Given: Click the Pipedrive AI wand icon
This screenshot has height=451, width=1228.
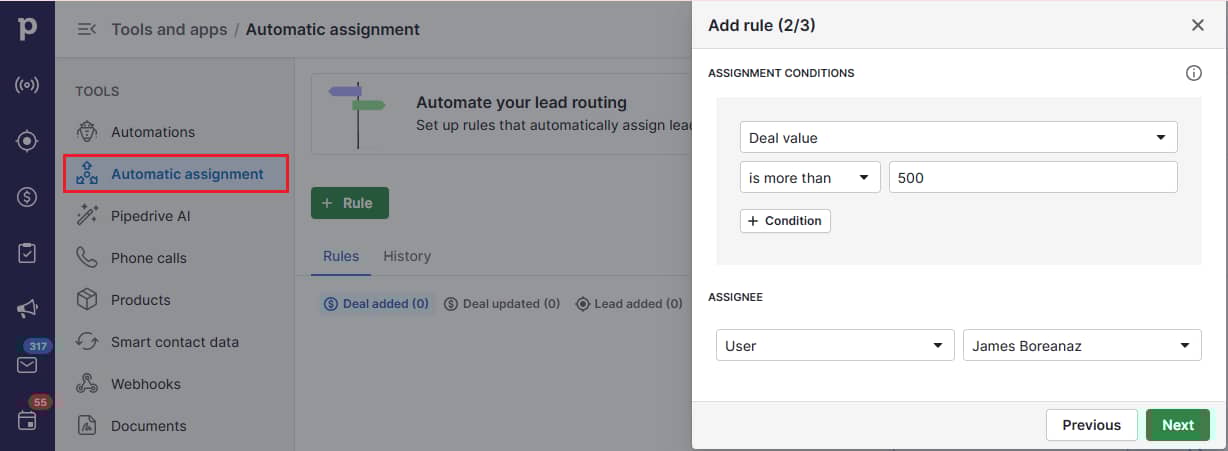Looking at the screenshot, I should coord(87,216).
